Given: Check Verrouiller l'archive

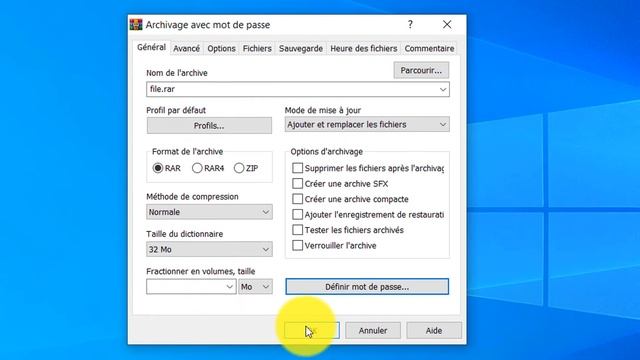Looking at the screenshot, I should click(x=298, y=246).
